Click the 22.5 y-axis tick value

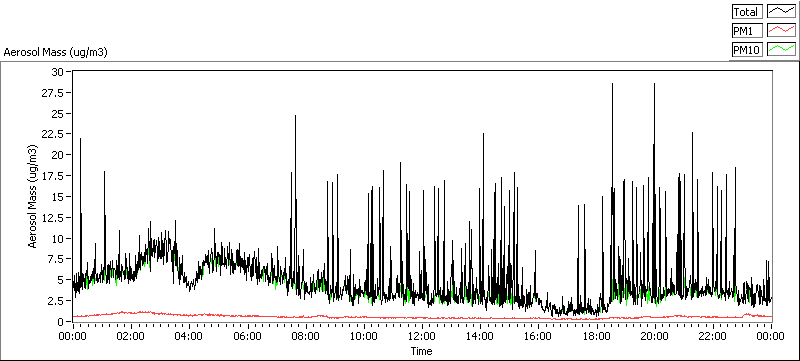[x=54, y=134]
